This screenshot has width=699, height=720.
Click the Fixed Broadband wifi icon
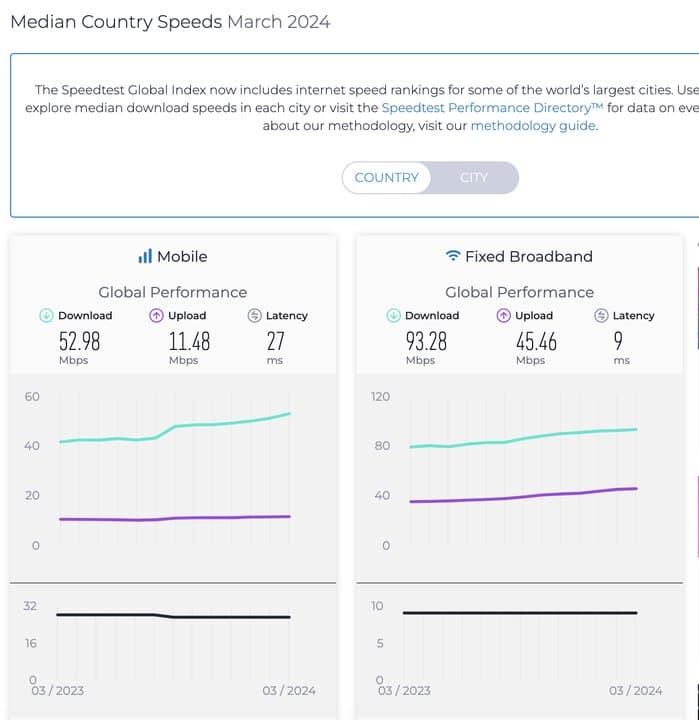453,257
